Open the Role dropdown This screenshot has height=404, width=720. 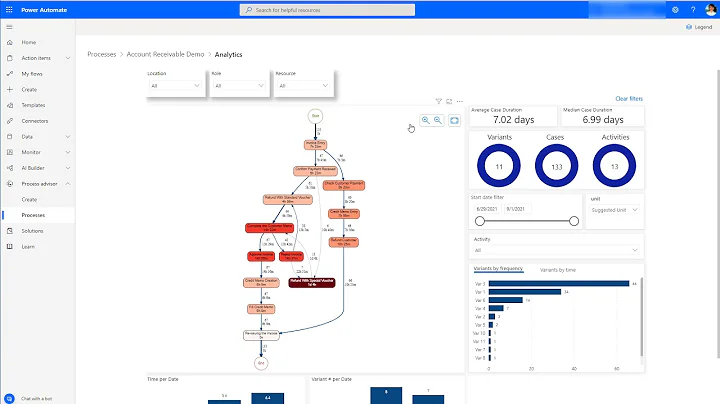[x=240, y=86]
